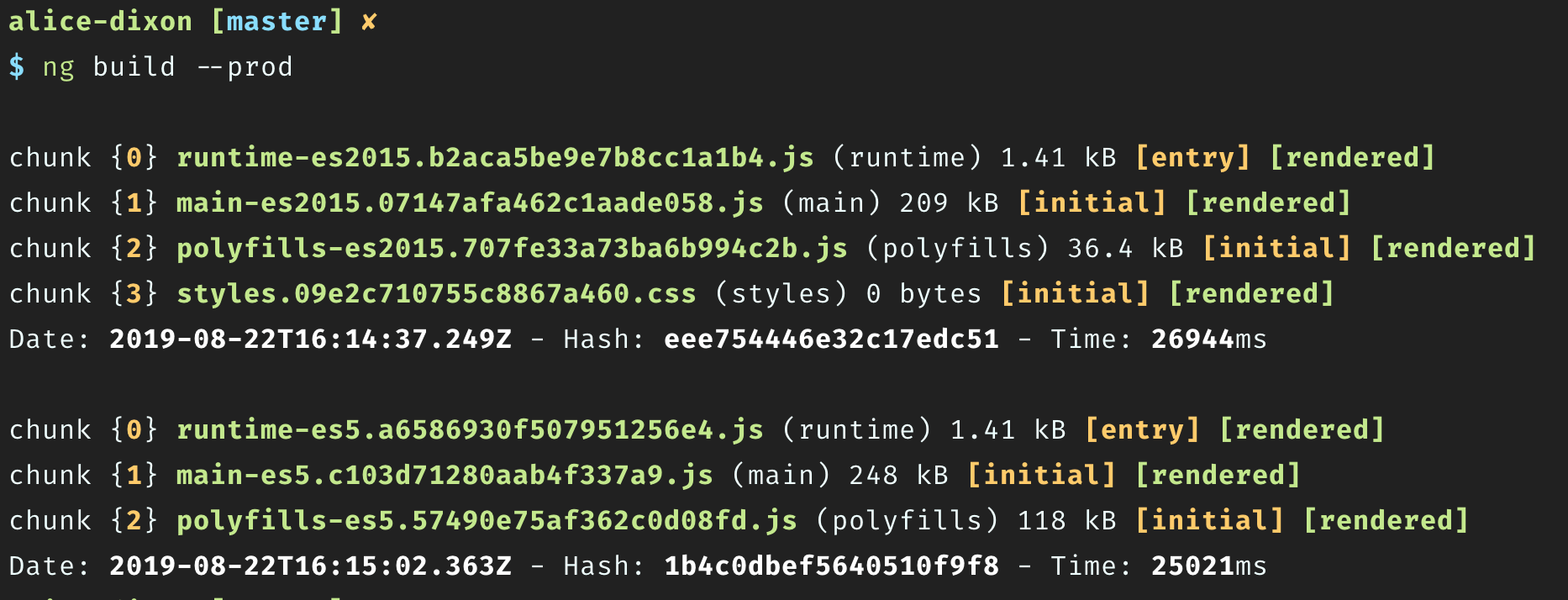1568x600 pixels.
Task: Click the [initial] tag on styles line
Action: 1075,294
